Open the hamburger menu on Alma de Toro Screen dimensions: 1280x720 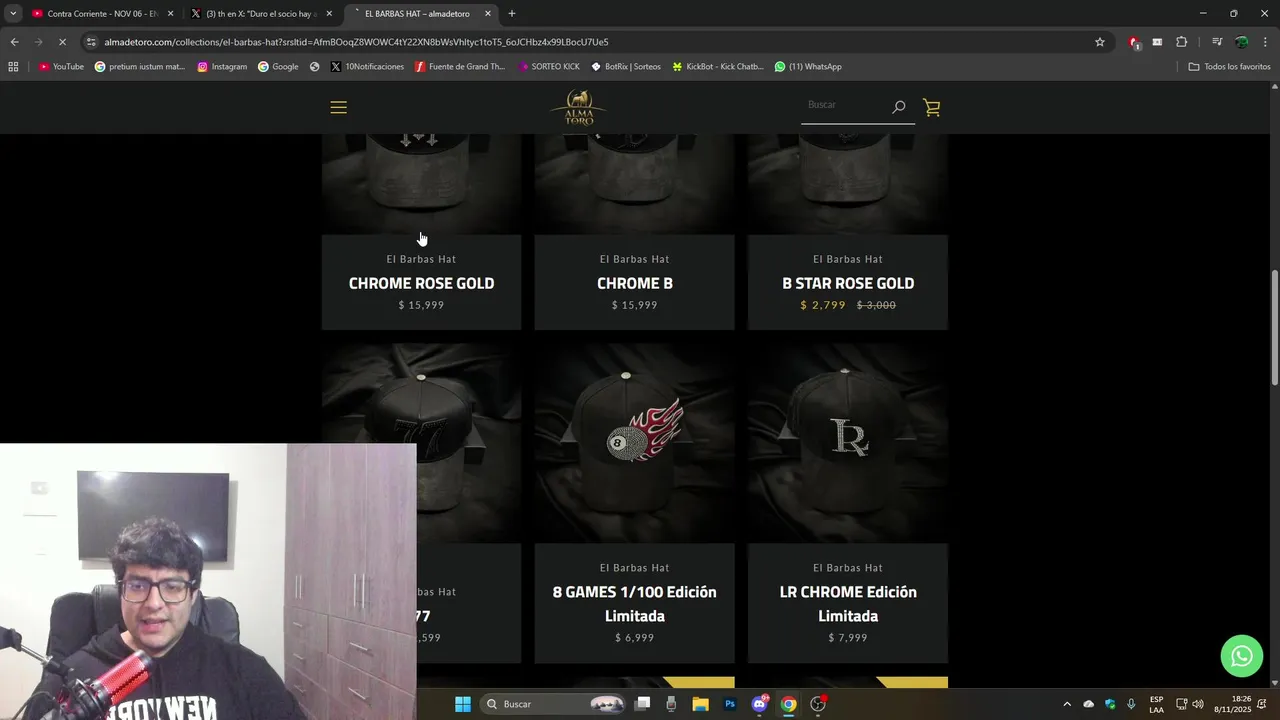pyautogui.click(x=338, y=107)
